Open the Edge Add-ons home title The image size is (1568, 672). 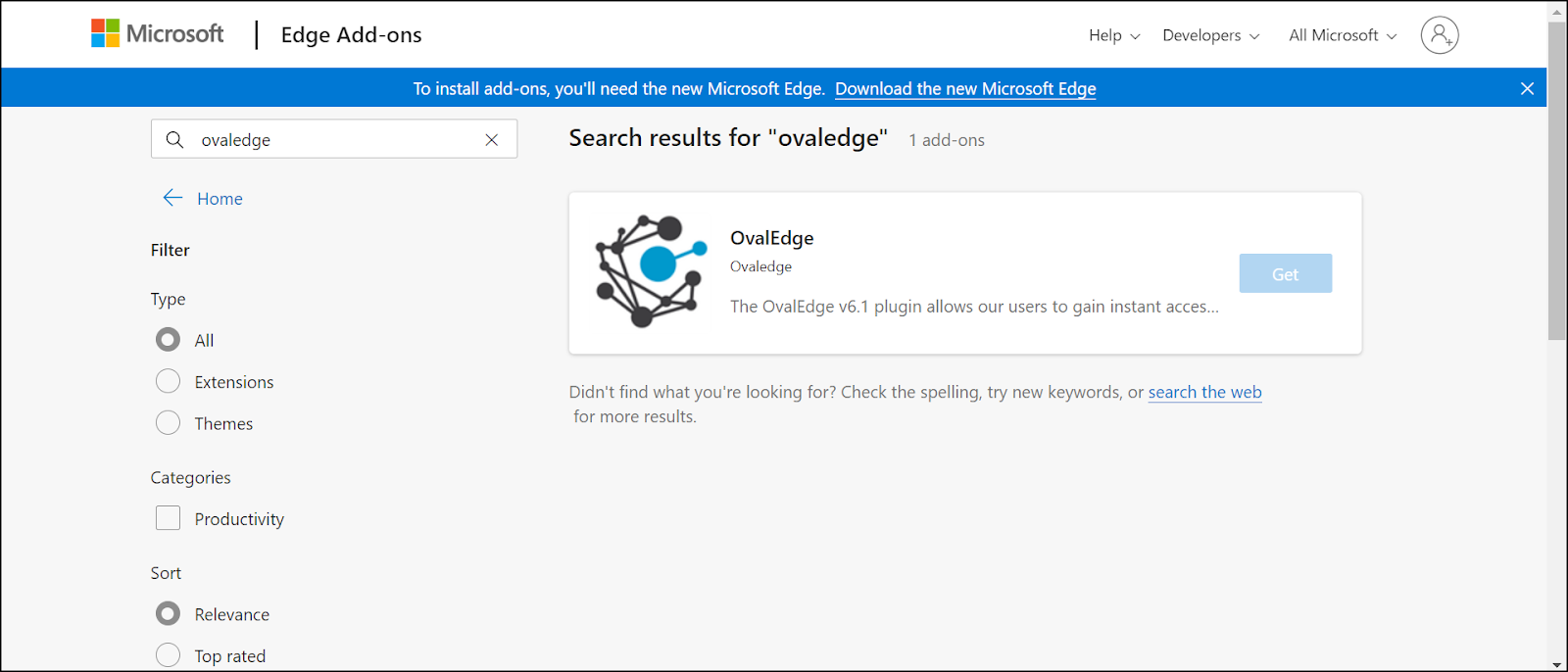tap(351, 35)
